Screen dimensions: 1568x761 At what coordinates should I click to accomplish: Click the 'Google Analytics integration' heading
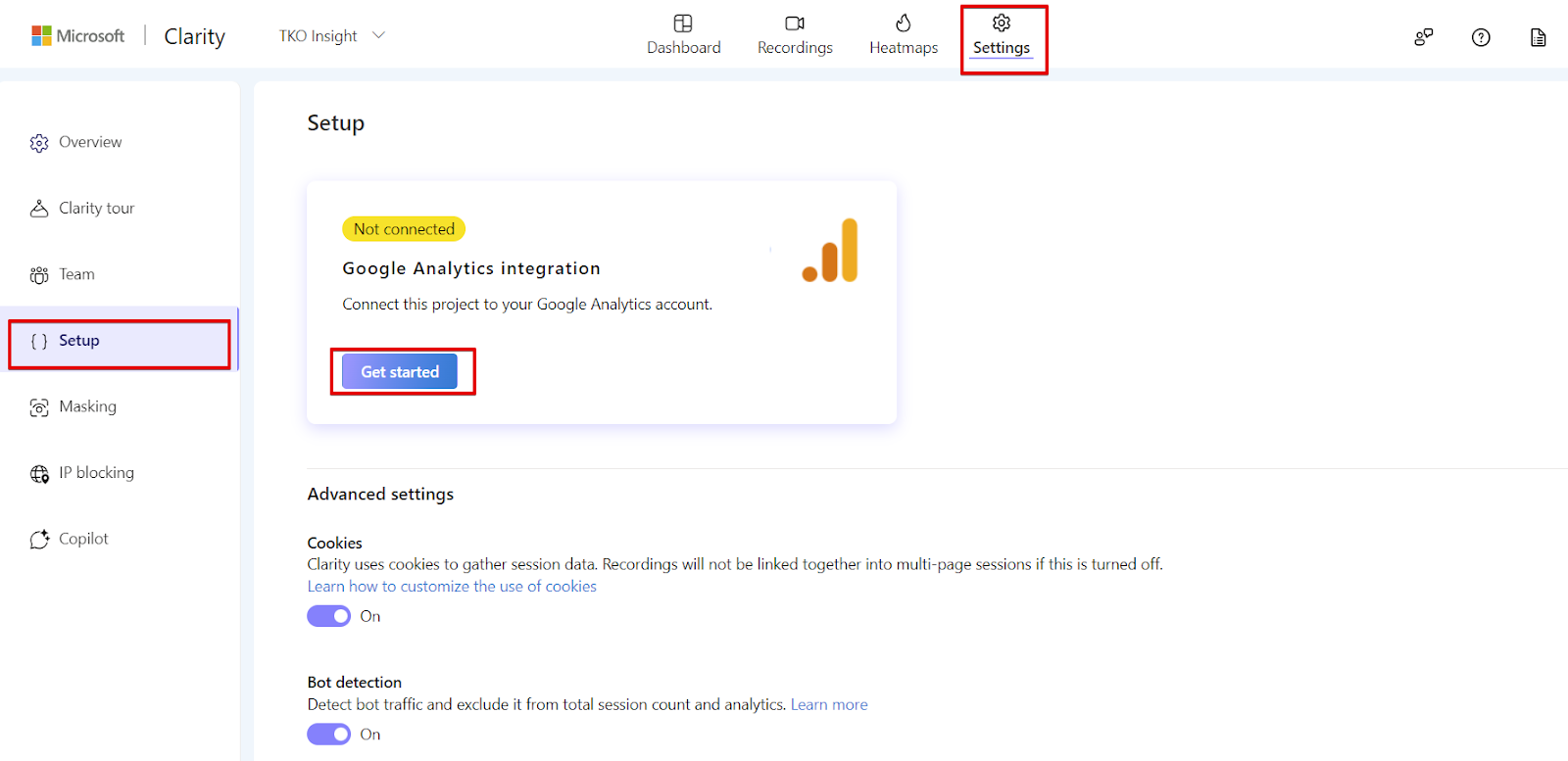[471, 268]
